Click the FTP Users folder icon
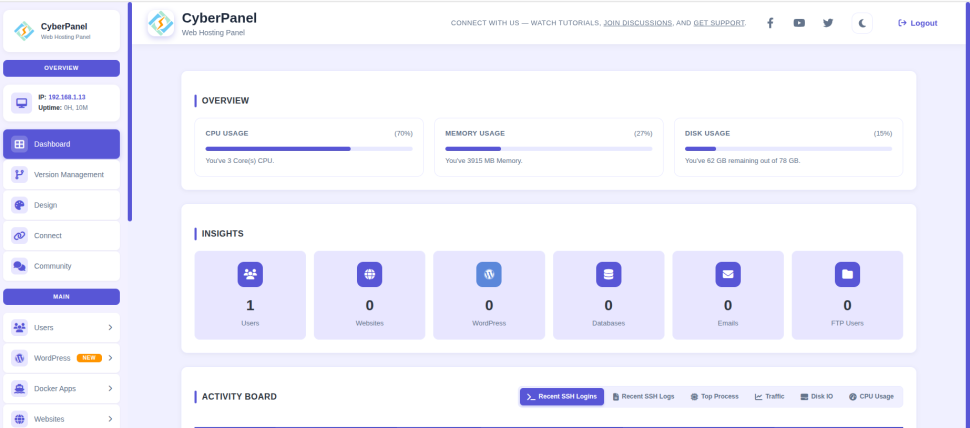 (847, 274)
